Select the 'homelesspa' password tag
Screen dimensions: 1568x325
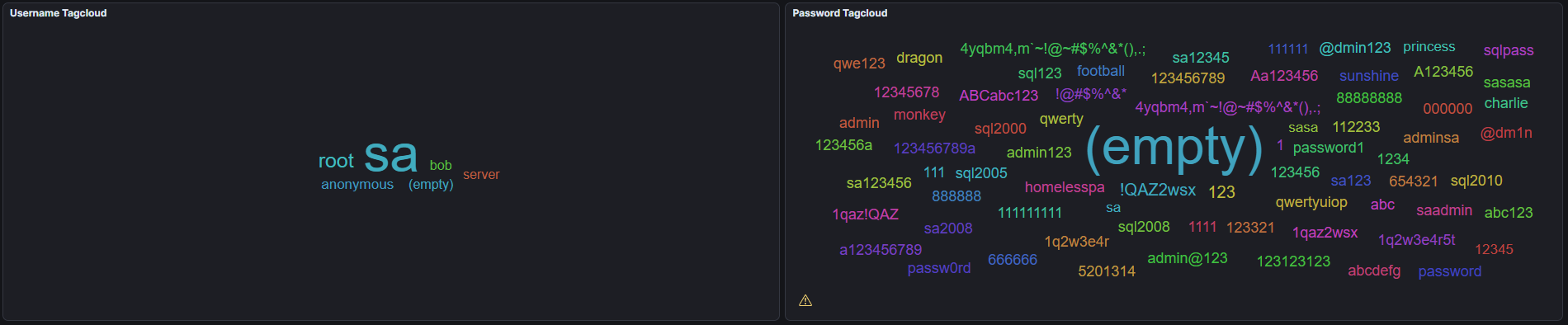pyautogui.click(x=1065, y=188)
